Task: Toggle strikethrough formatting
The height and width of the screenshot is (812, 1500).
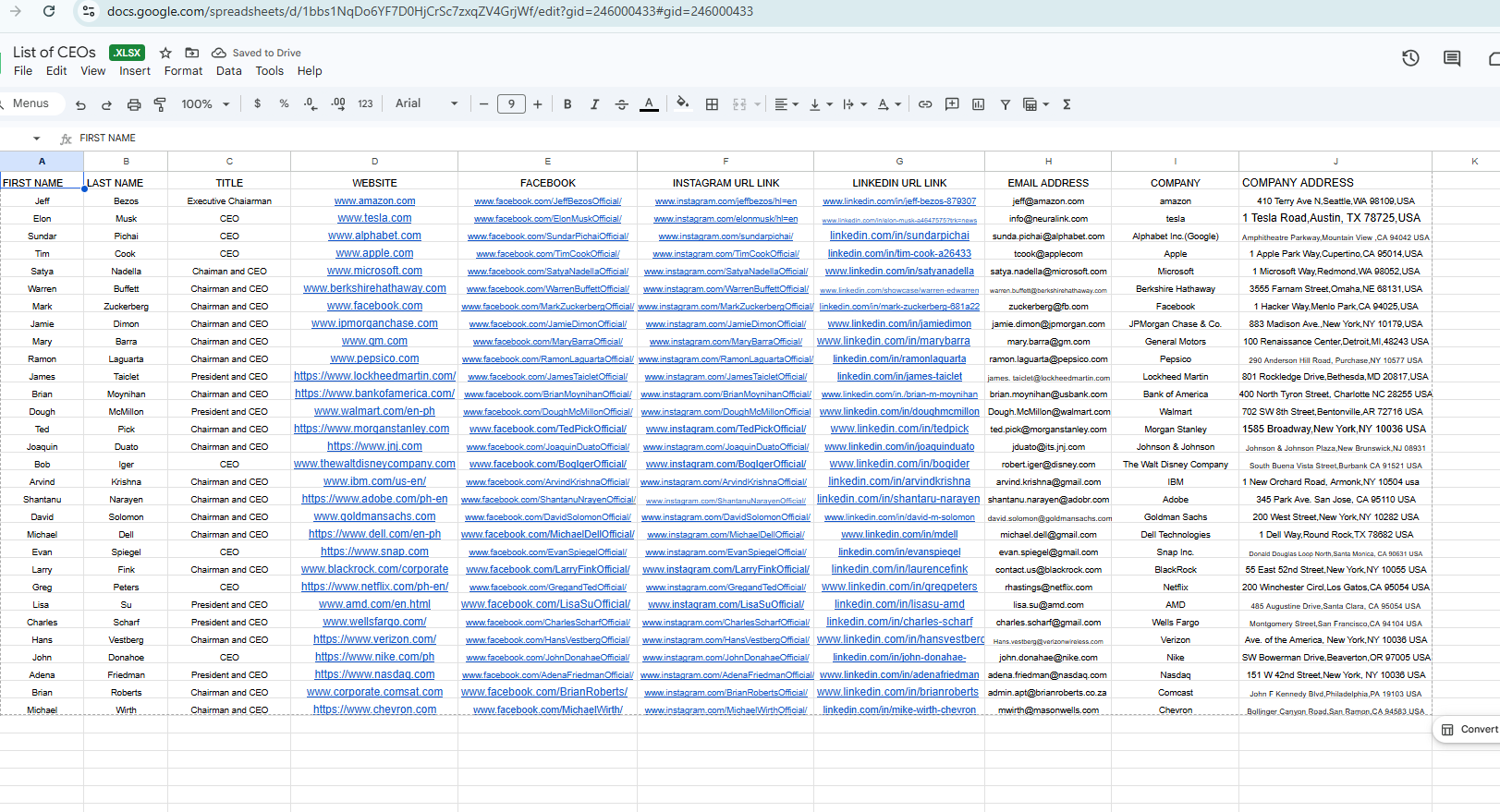Action: point(621,104)
